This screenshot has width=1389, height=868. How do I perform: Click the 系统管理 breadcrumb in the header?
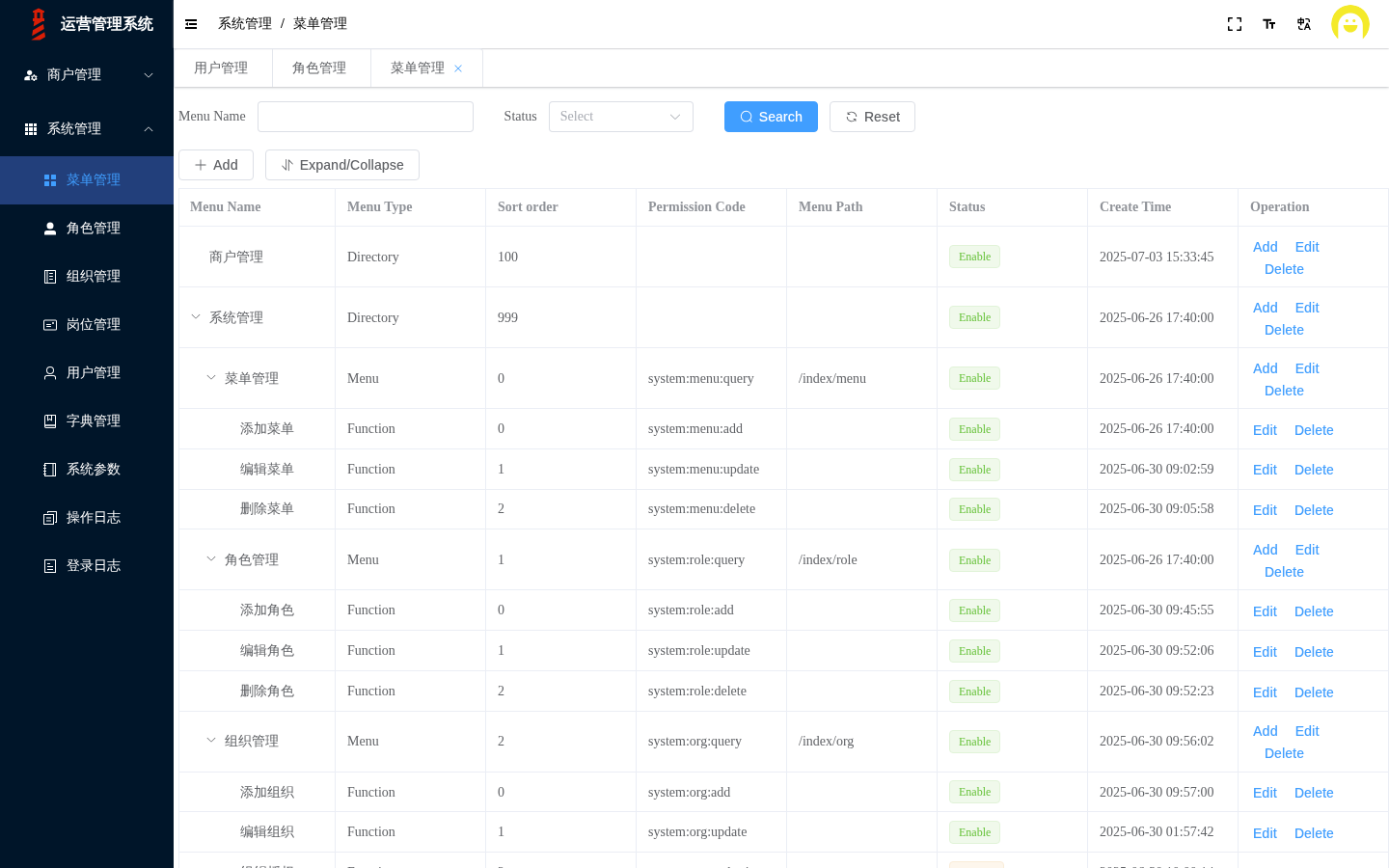click(x=245, y=24)
